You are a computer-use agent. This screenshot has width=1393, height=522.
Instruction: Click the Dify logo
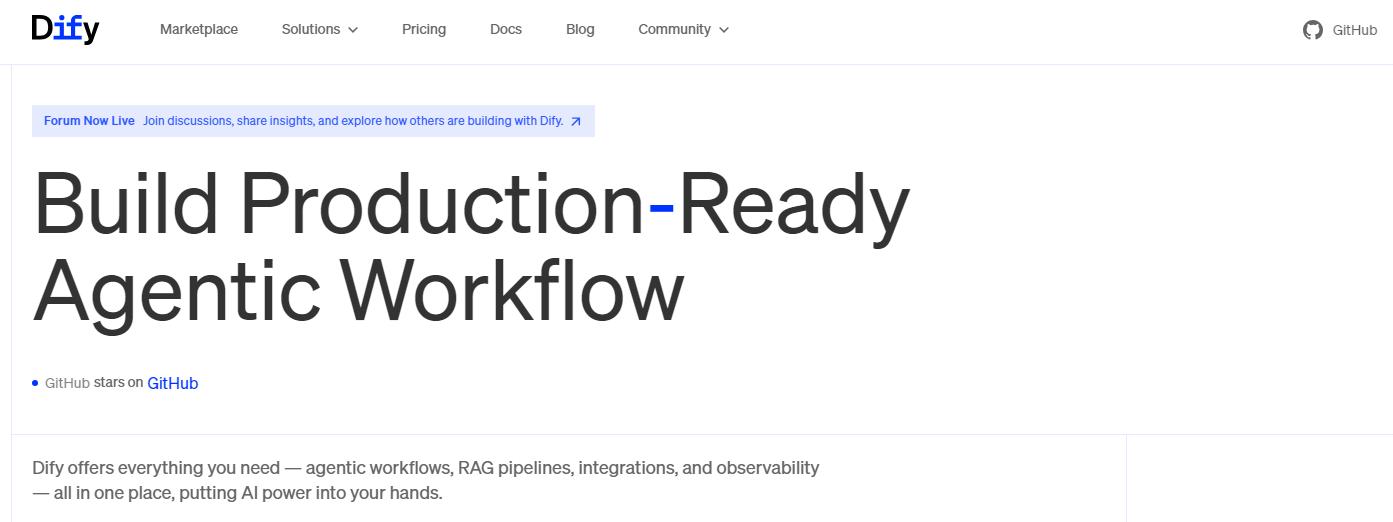[x=65, y=29]
